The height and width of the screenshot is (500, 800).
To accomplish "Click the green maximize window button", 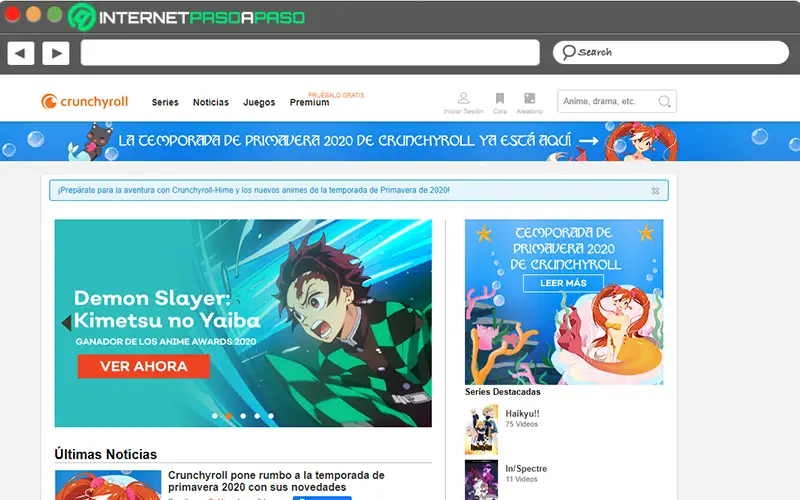I will pyautogui.click(x=55, y=14).
